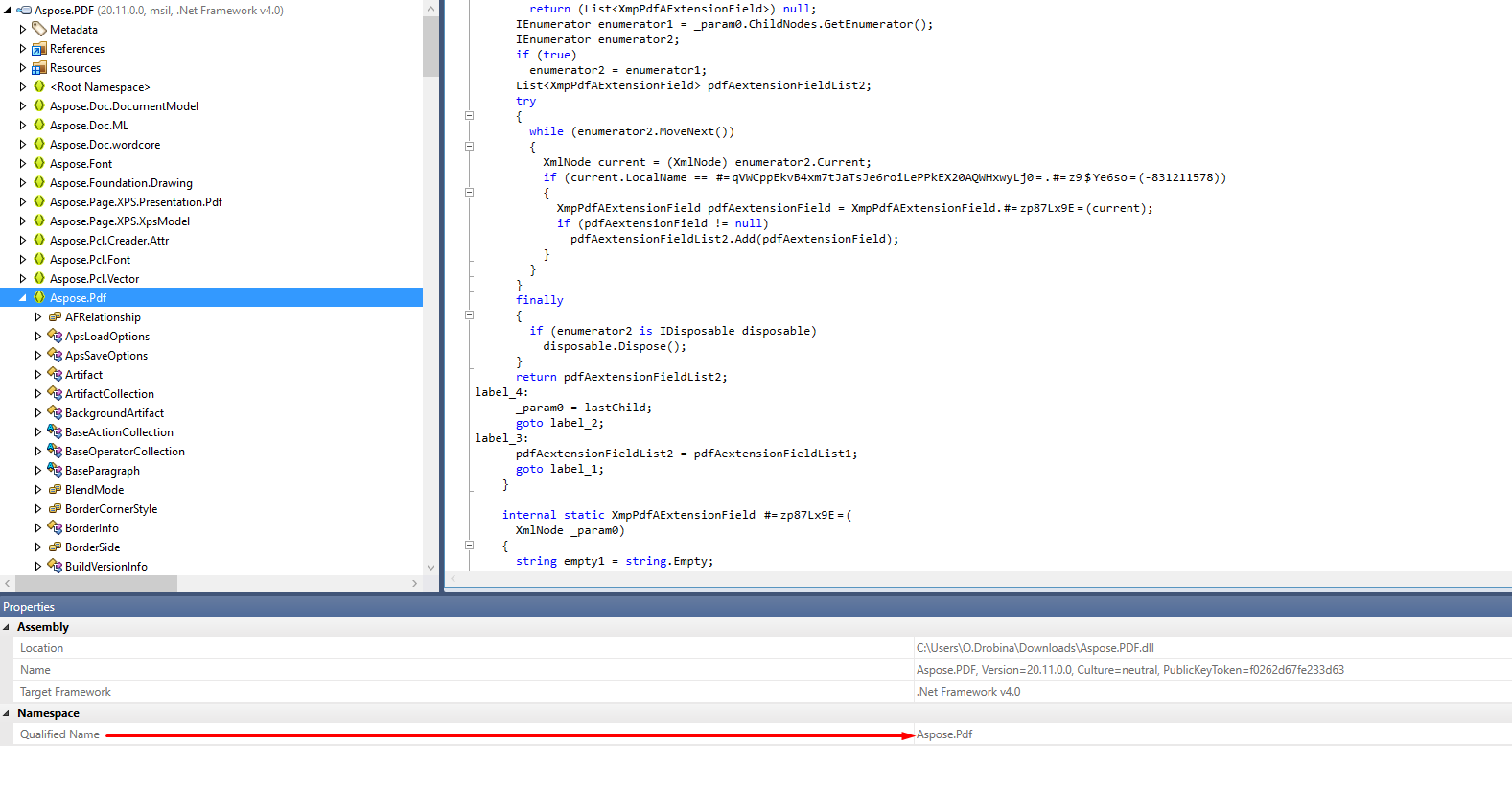Click the tree scrollbar down arrow

coord(430,568)
